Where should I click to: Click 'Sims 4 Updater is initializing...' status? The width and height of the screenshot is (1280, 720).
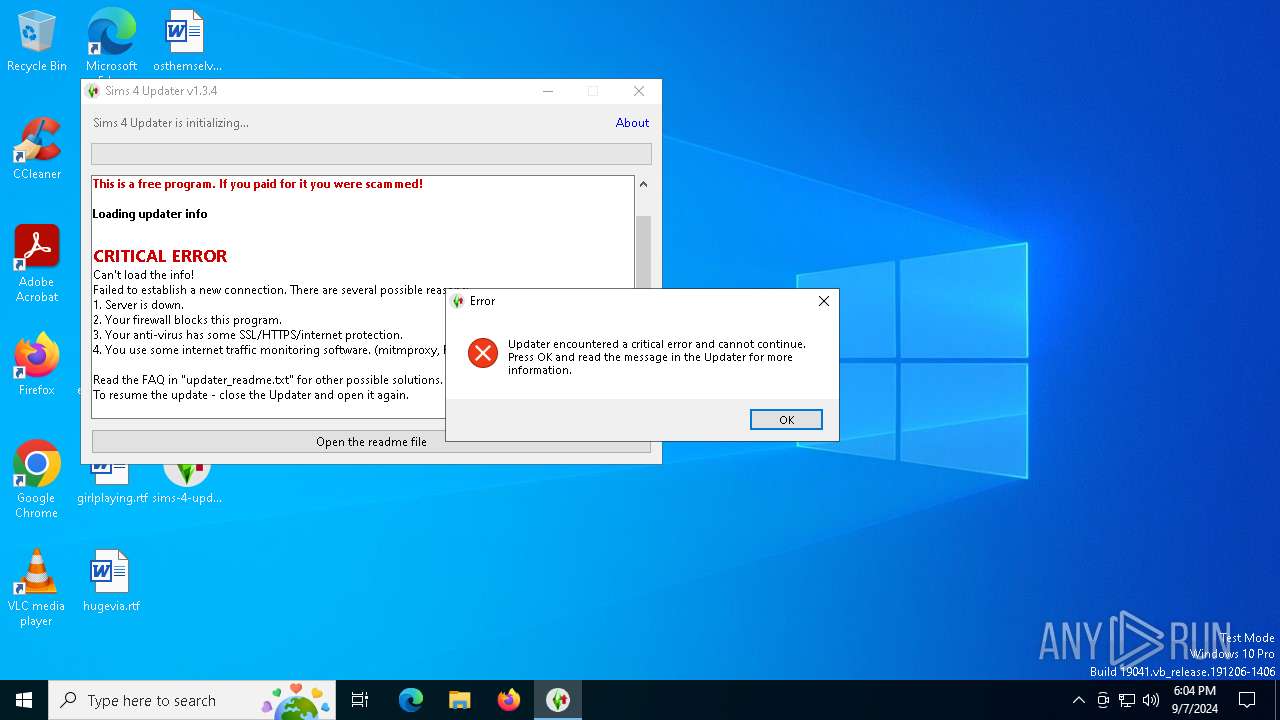(171, 123)
